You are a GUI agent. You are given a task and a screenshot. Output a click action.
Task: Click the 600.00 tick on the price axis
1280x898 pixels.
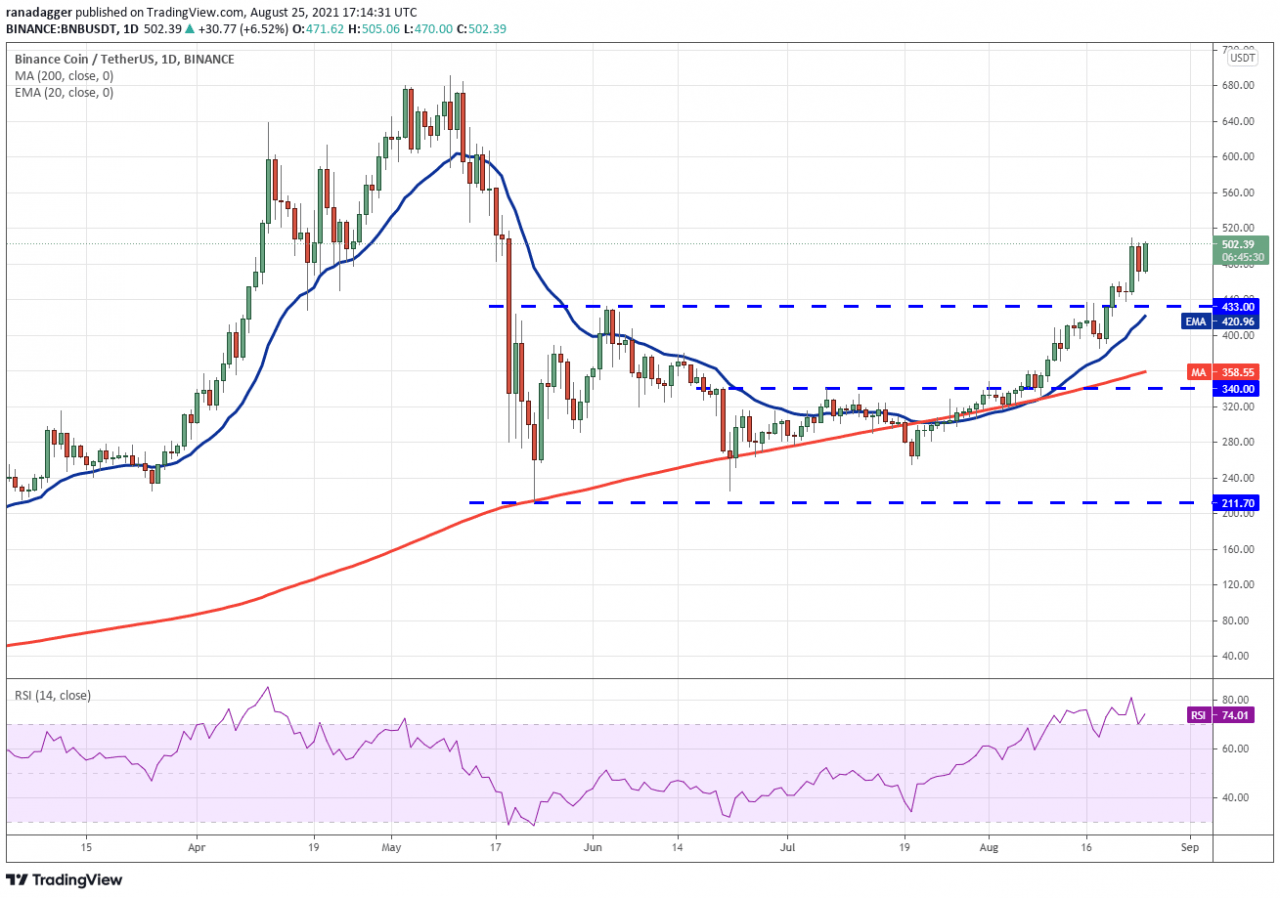pyautogui.click(x=1238, y=157)
